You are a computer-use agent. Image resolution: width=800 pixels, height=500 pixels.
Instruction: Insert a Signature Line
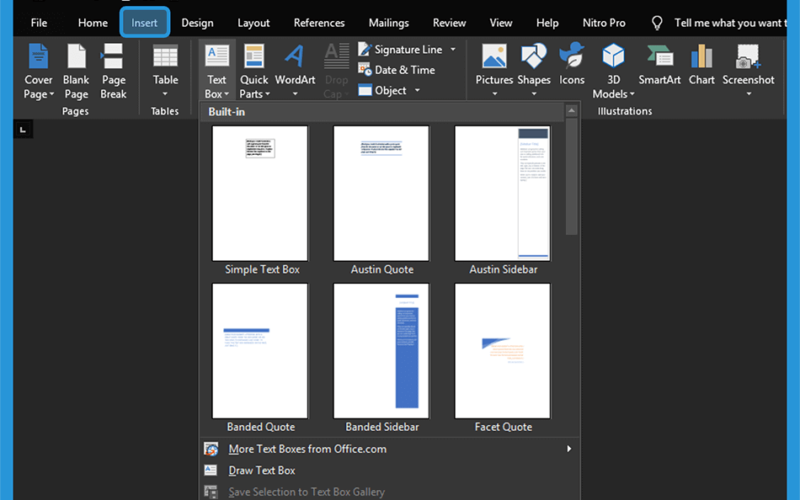pyautogui.click(x=400, y=49)
